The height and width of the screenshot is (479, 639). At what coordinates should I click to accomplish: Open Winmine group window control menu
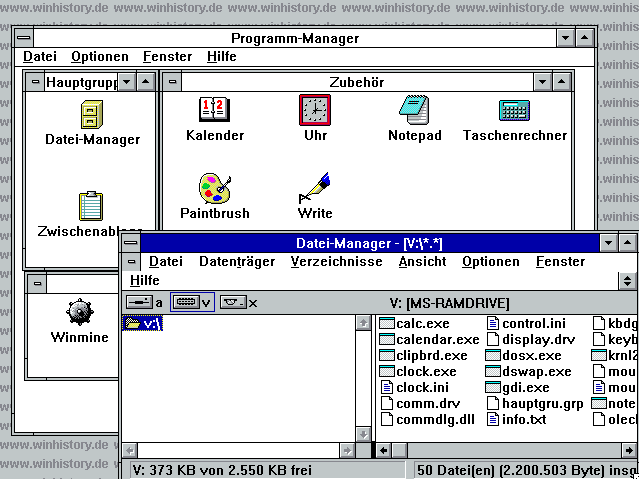click(x=37, y=283)
